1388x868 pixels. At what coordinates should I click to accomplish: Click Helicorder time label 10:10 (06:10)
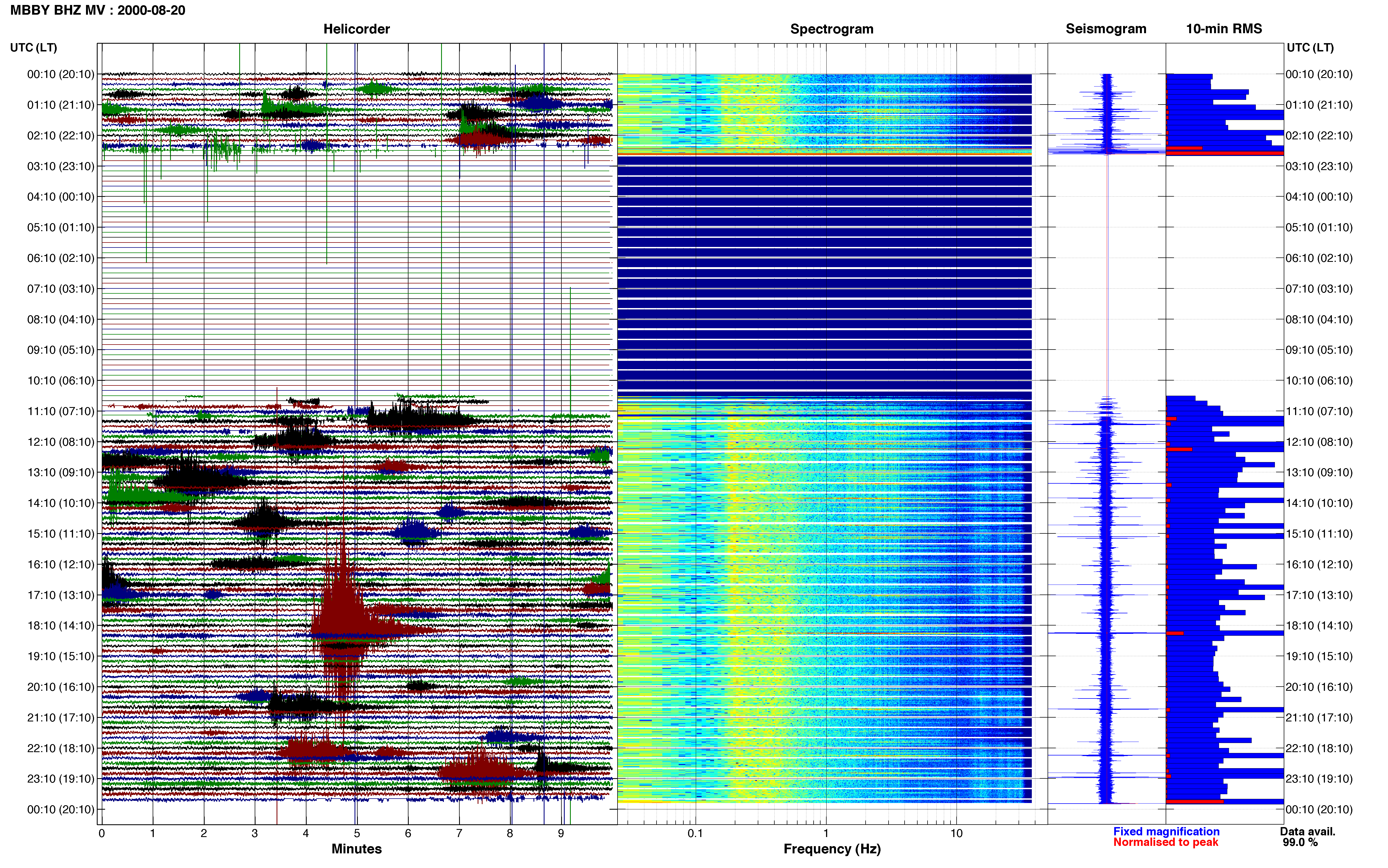[61, 380]
